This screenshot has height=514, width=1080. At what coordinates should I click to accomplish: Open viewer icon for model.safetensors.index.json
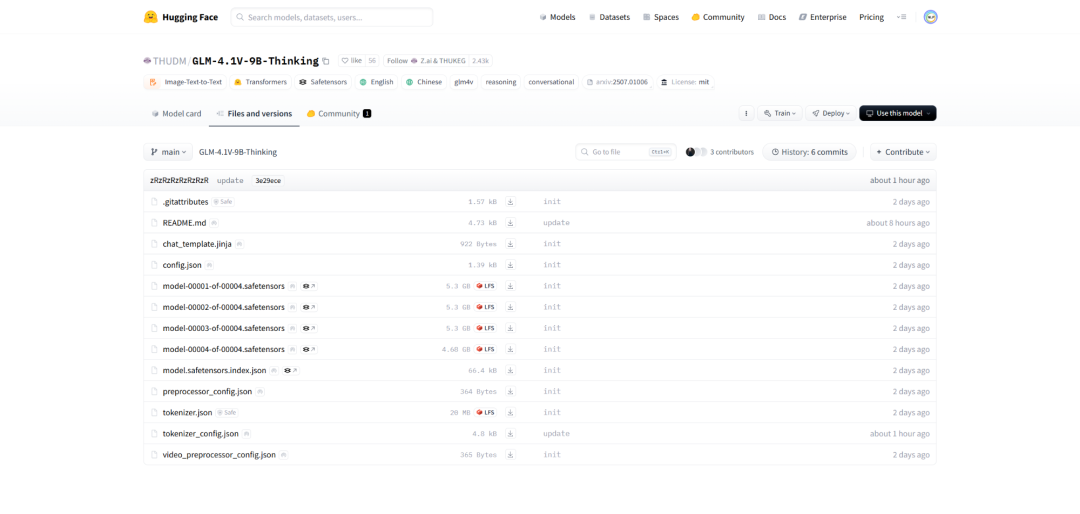(291, 370)
